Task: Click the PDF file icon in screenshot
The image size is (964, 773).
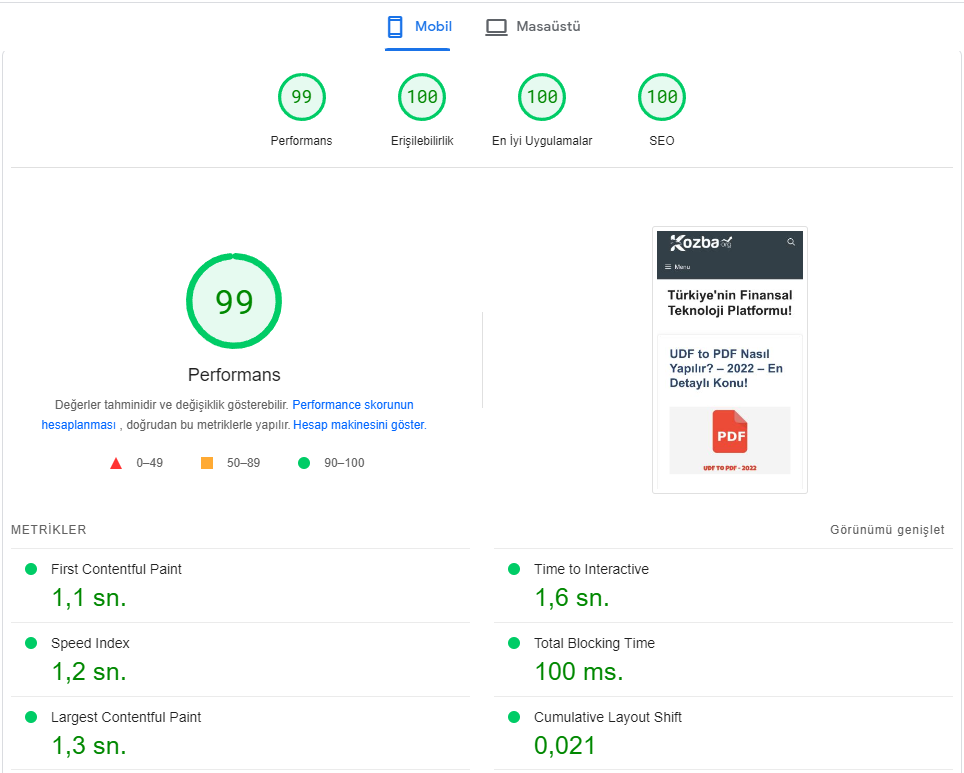Action: click(730, 432)
